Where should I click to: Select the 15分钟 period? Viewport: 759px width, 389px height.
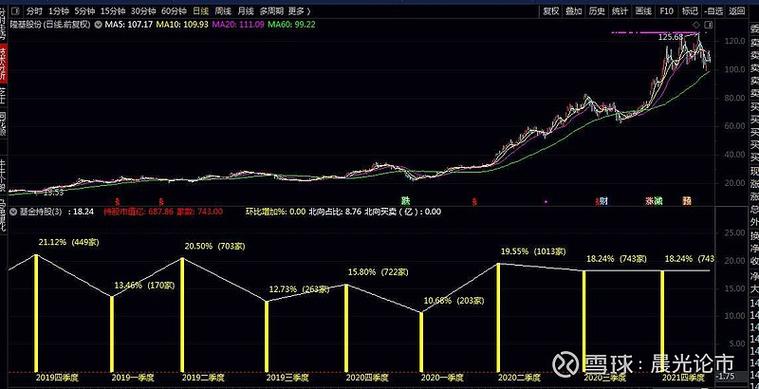tap(113, 11)
